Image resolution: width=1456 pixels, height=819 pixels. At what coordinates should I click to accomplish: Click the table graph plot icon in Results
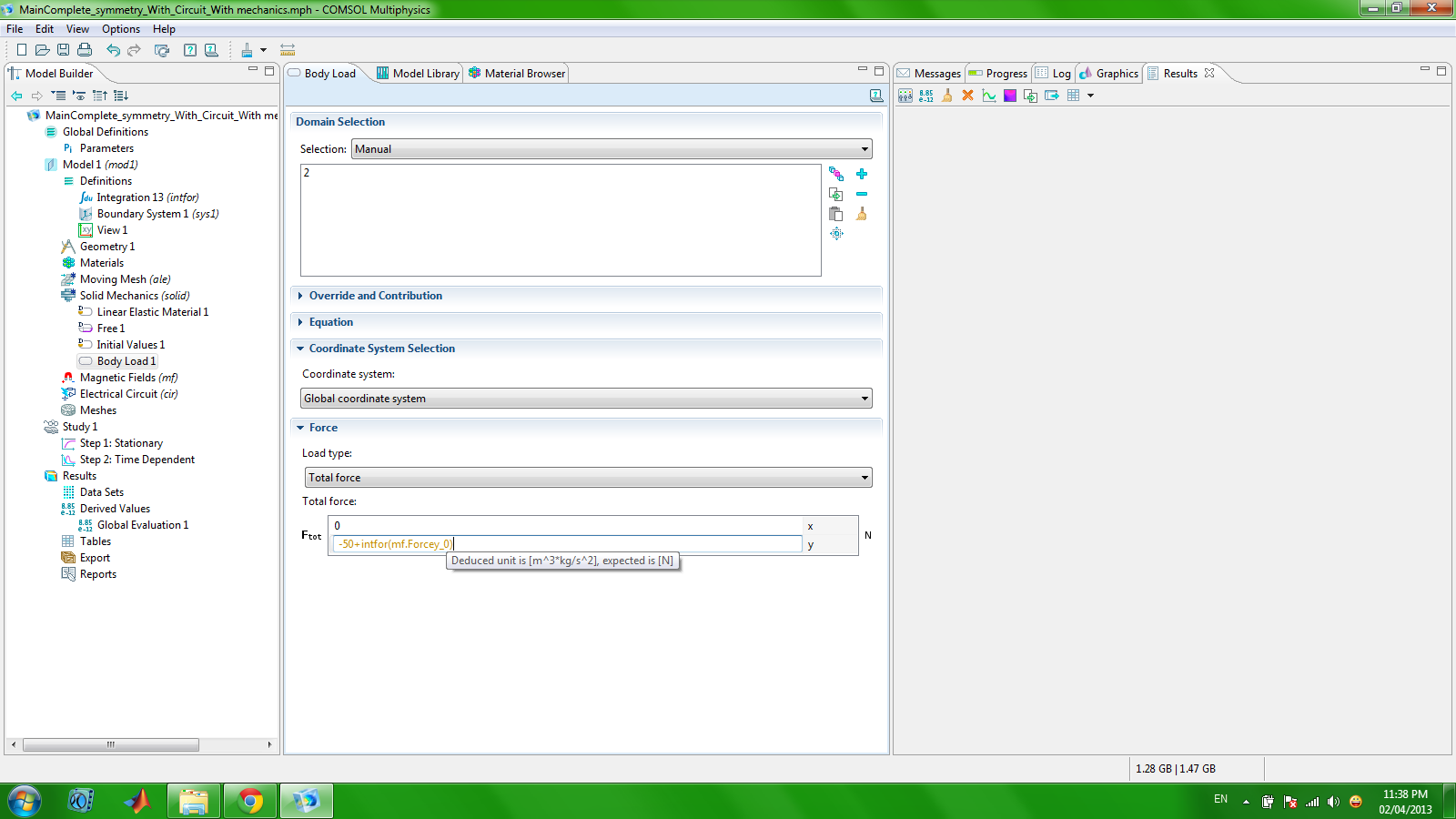pos(989,96)
